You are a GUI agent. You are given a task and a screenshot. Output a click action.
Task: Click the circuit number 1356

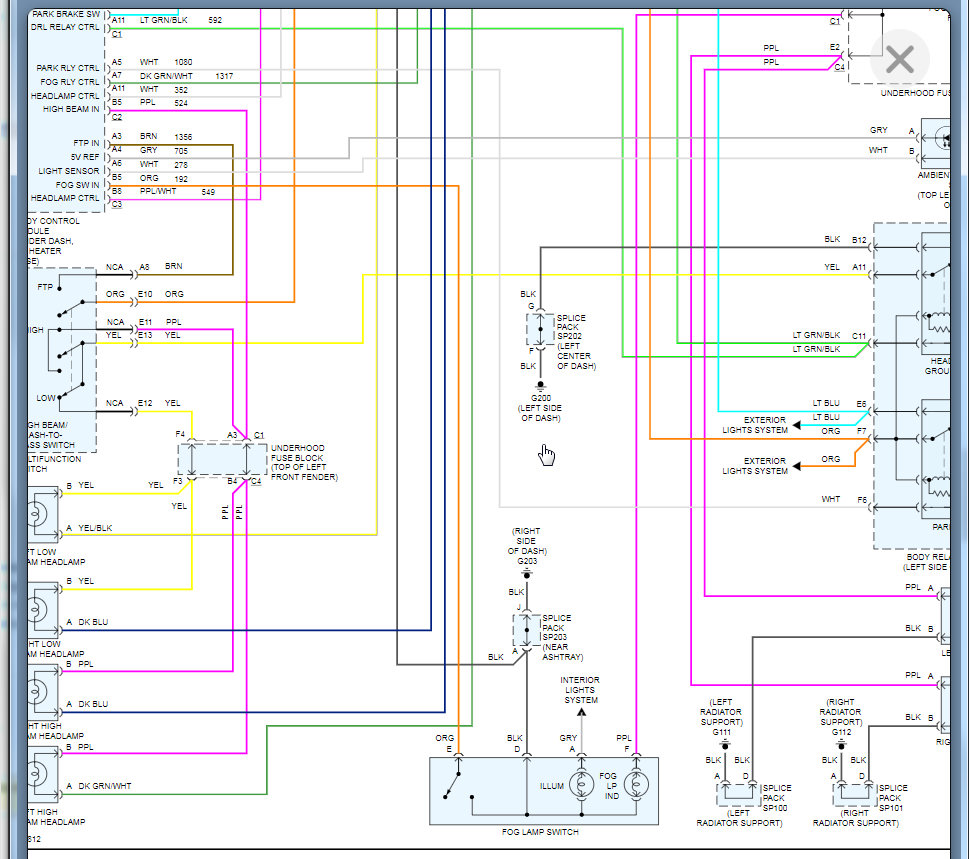pyautogui.click(x=183, y=137)
